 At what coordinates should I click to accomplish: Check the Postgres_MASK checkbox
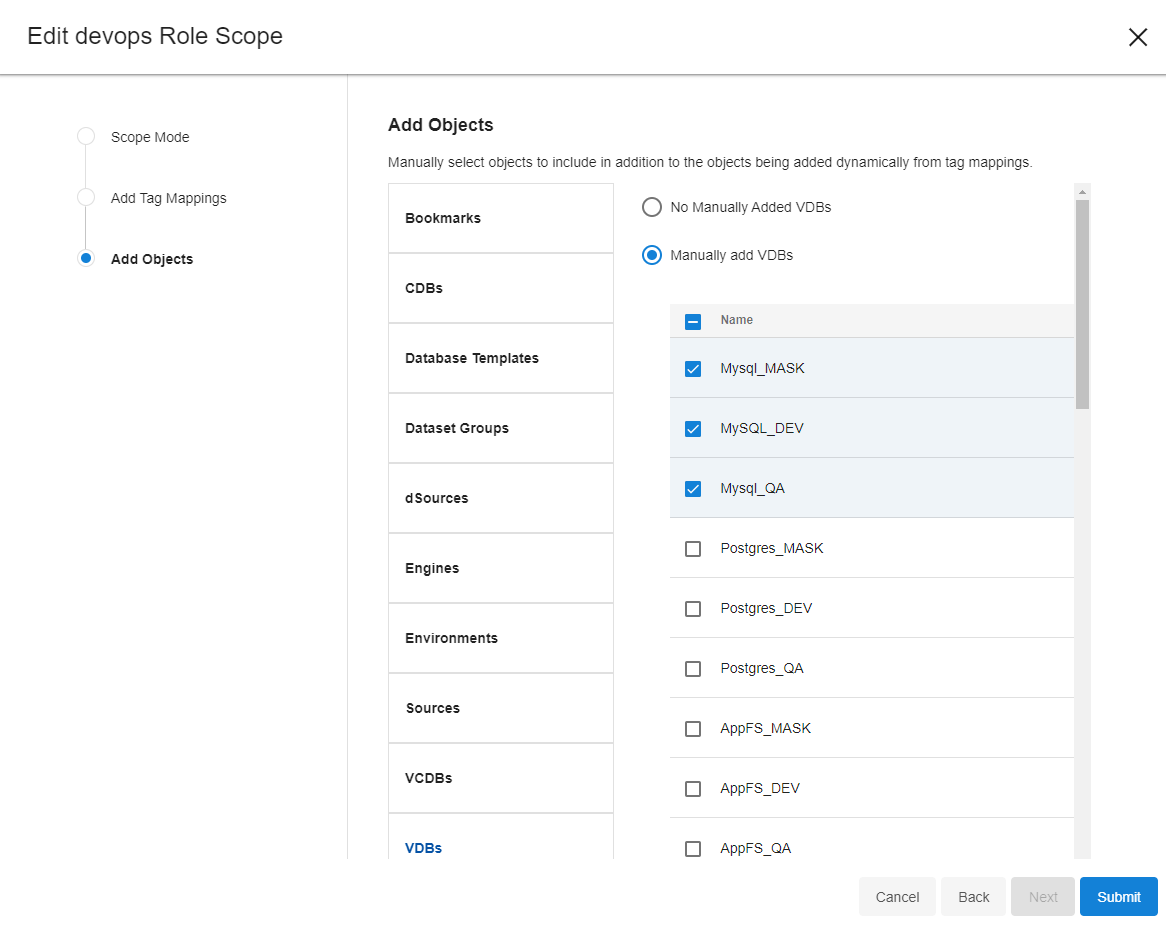point(693,549)
